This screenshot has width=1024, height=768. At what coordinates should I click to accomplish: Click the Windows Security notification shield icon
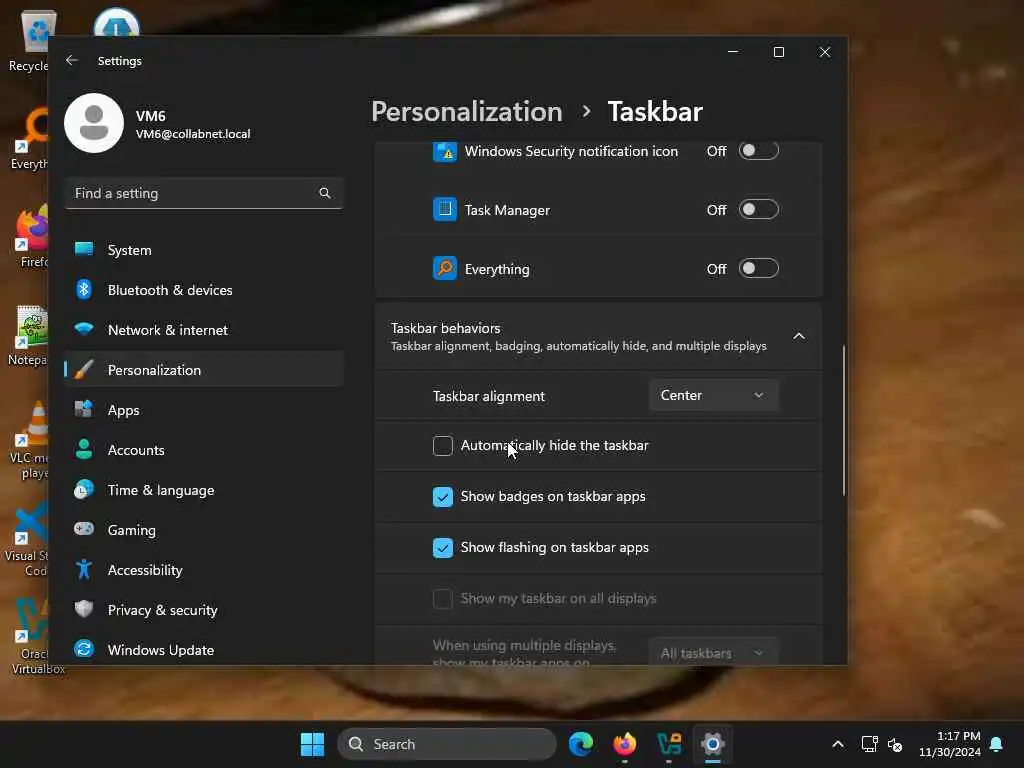pos(445,151)
